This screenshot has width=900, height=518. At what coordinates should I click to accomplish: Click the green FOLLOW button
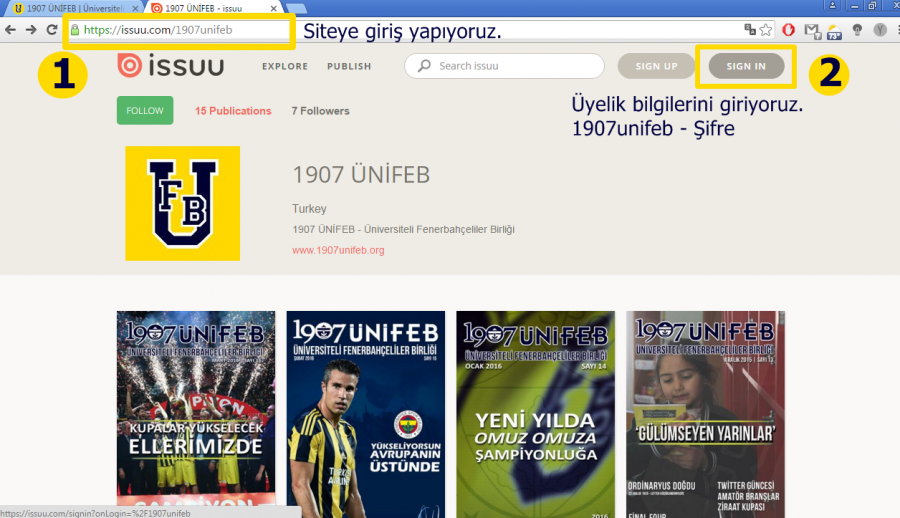tap(145, 111)
